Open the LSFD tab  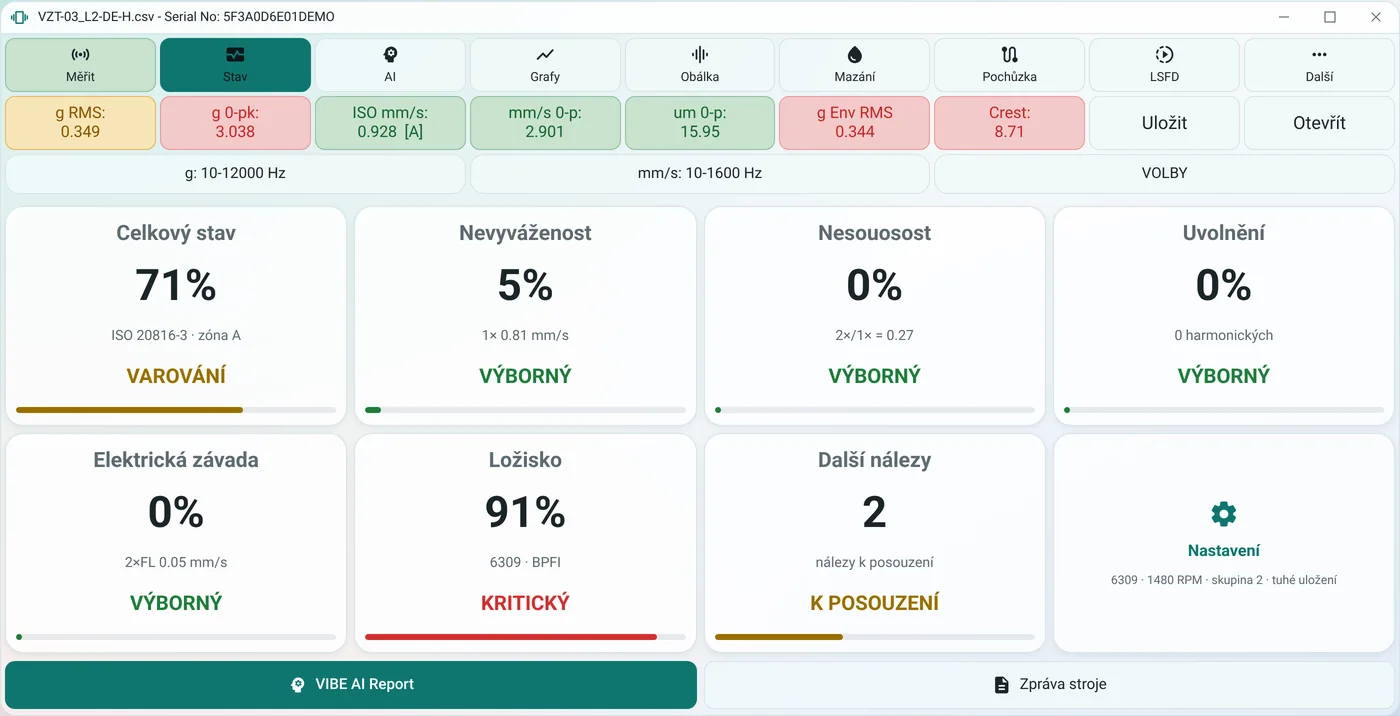[x=1164, y=65]
